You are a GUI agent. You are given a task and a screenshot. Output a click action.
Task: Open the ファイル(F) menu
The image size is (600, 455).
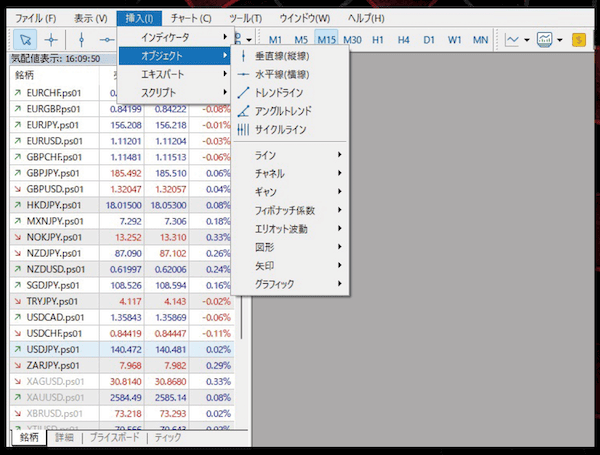click(36, 18)
